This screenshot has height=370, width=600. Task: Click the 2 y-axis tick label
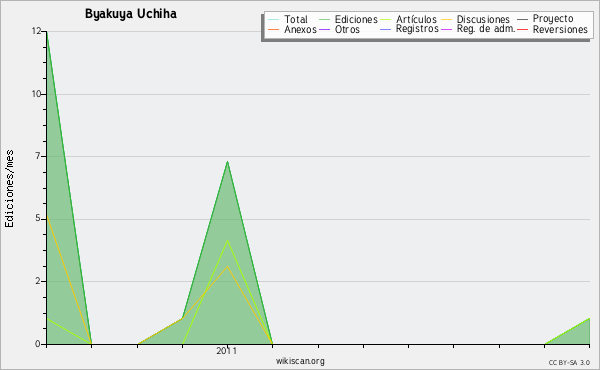point(38,281)
